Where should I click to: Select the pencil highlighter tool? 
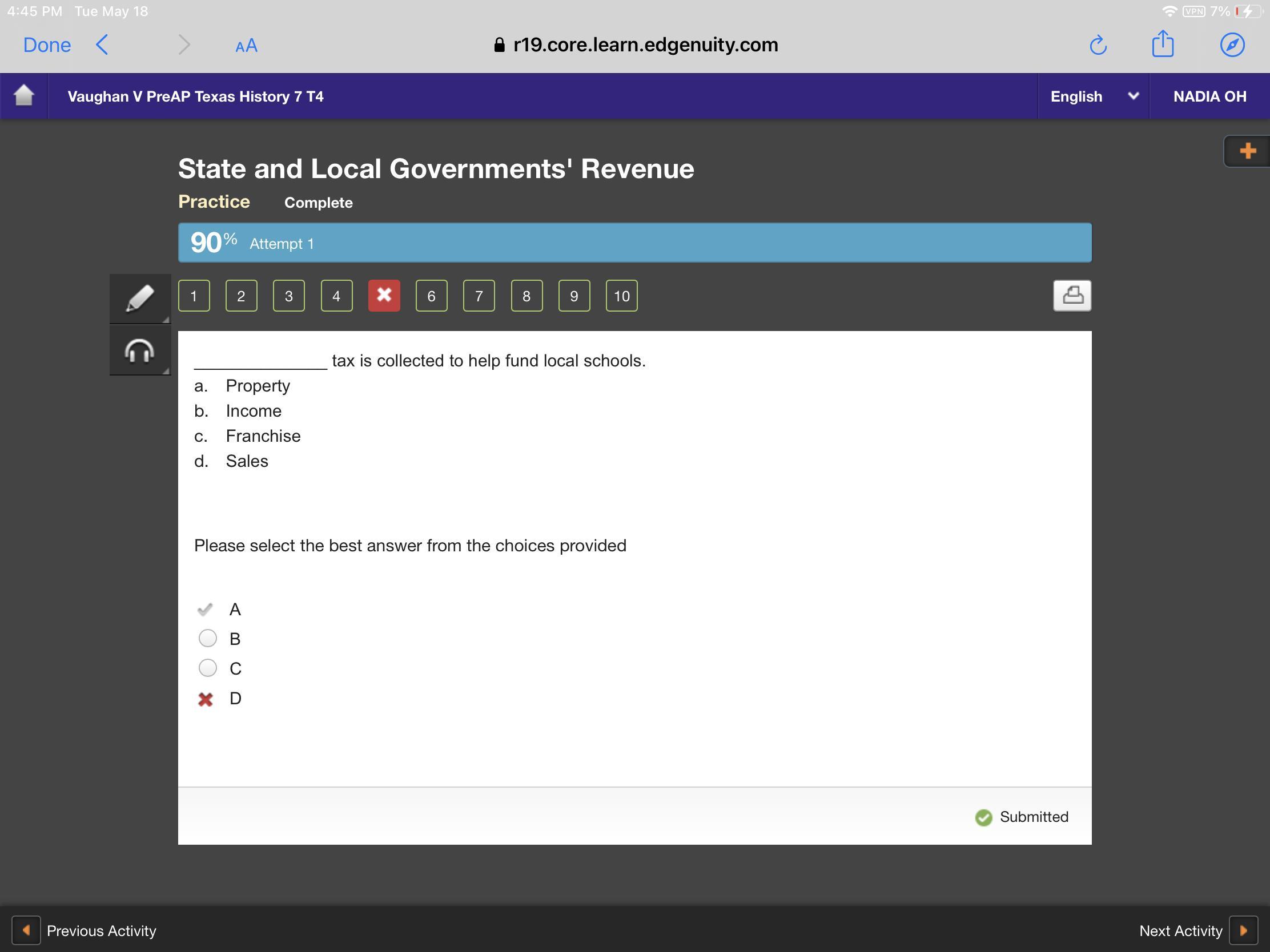pyautogui.click(x=139, y=298)
